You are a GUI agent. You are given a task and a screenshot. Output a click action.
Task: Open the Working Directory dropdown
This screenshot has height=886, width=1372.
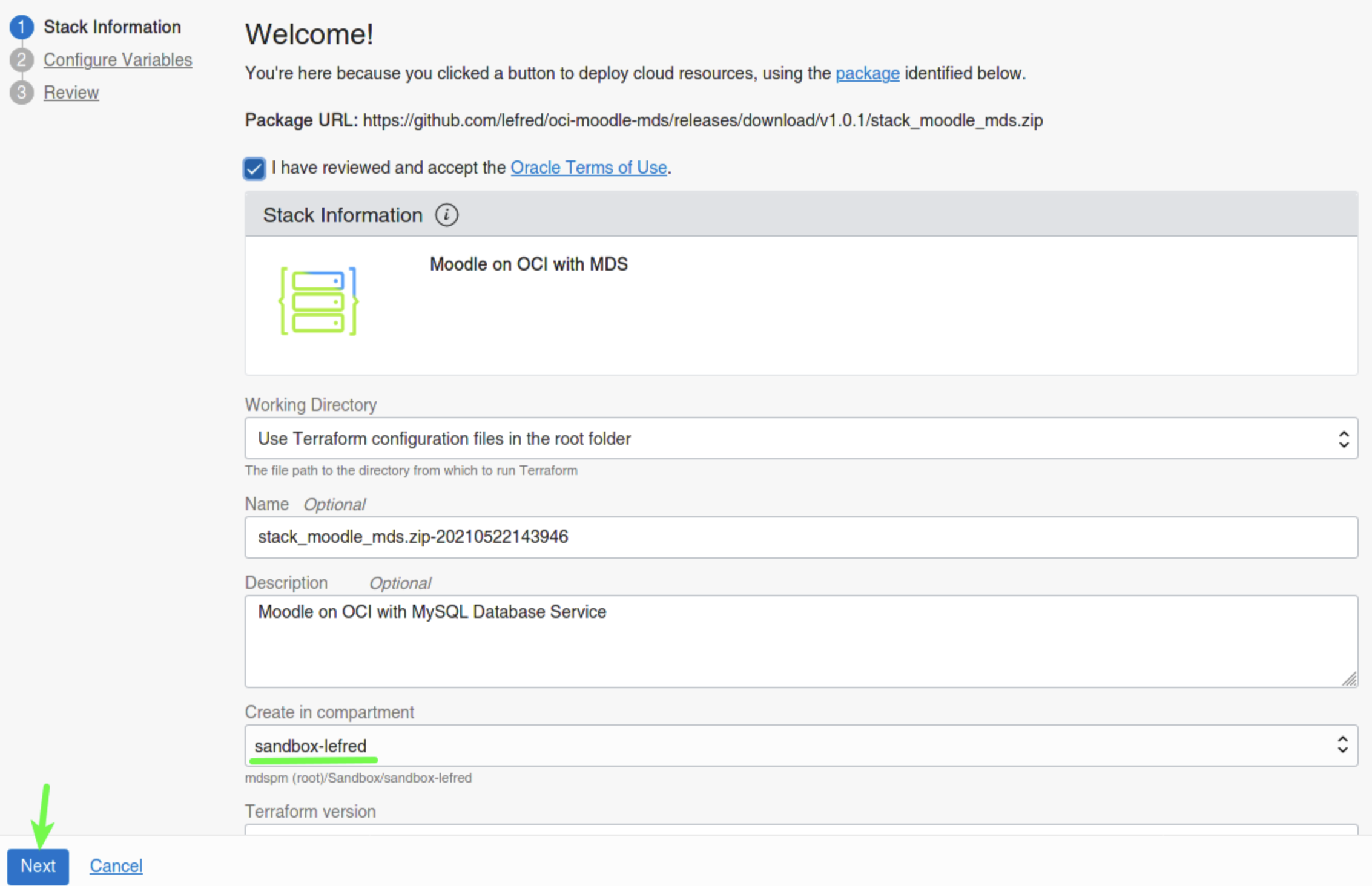coord(787,438)
